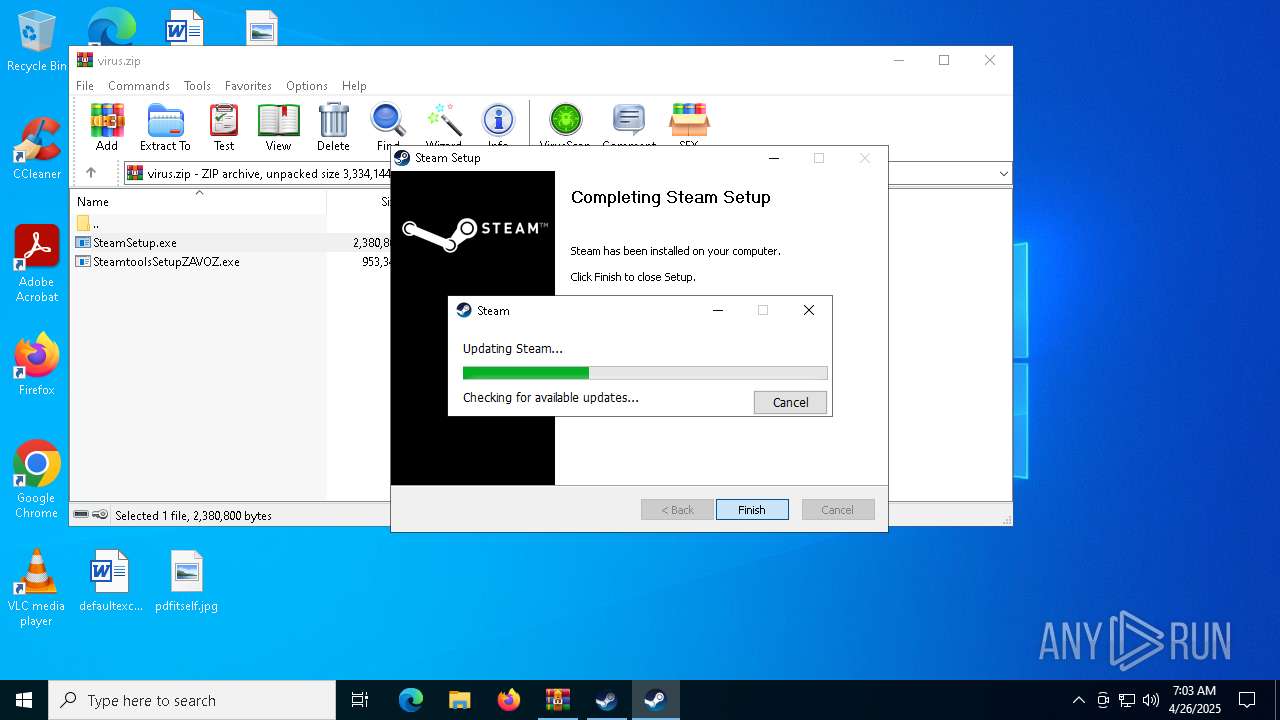Open the Tools menu in WinRAR
The height and width of the screenshot is (720, 1280).
pos(197,86)
